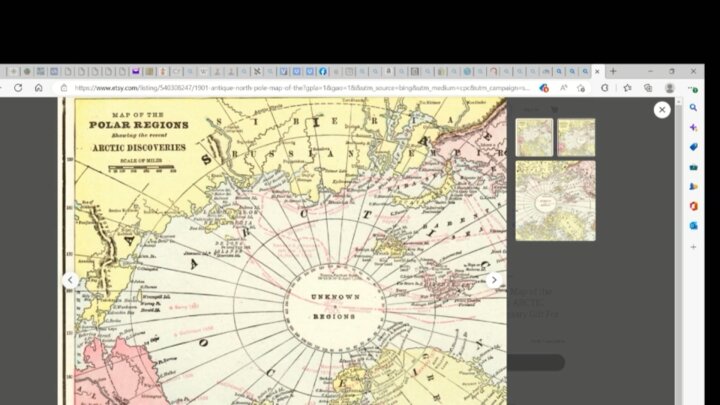Open sidebar Games icon
This screenshot has height=405, width=720.
[693, 186]
